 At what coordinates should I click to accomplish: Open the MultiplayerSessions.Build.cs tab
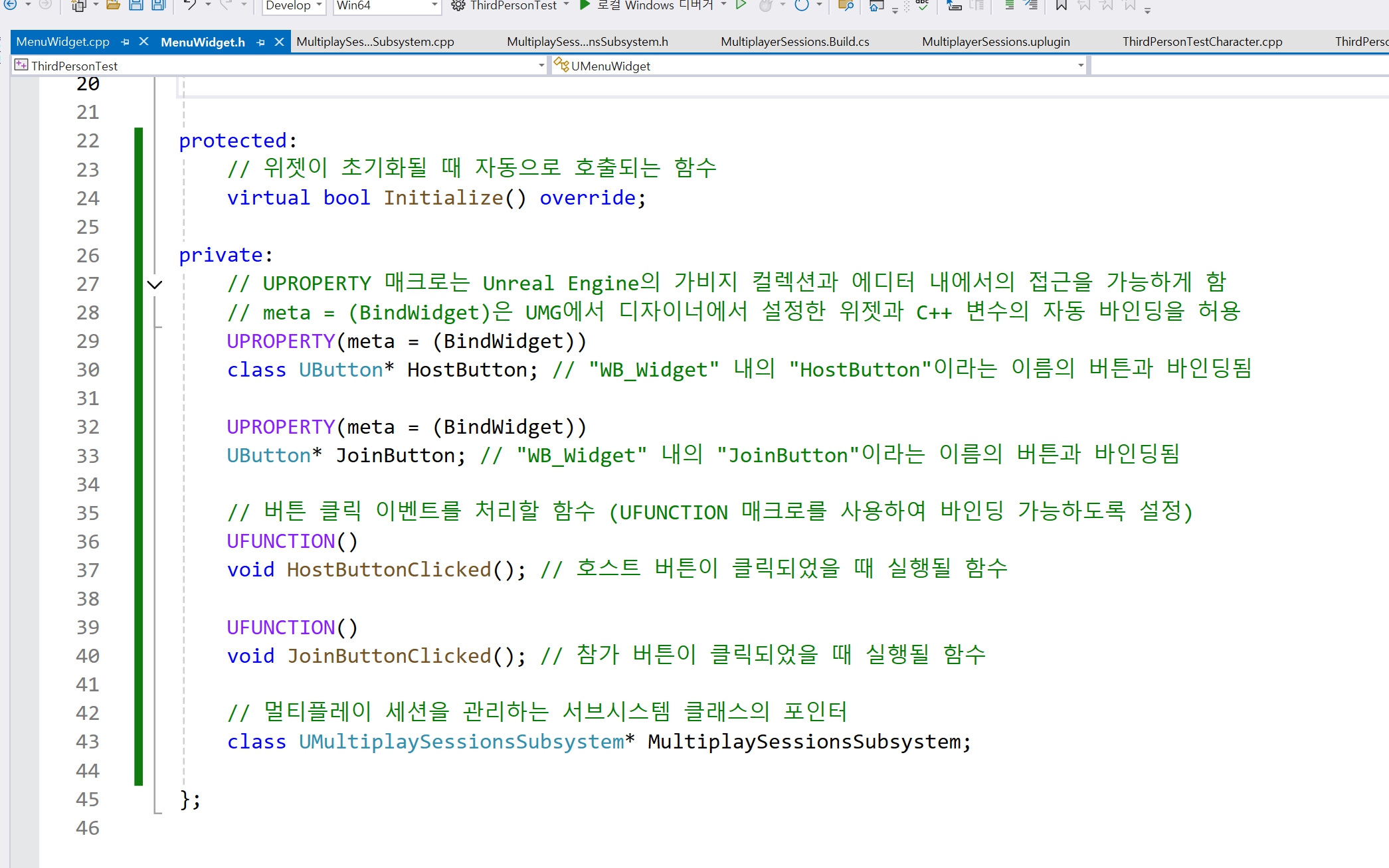click(x=795, y=42)
